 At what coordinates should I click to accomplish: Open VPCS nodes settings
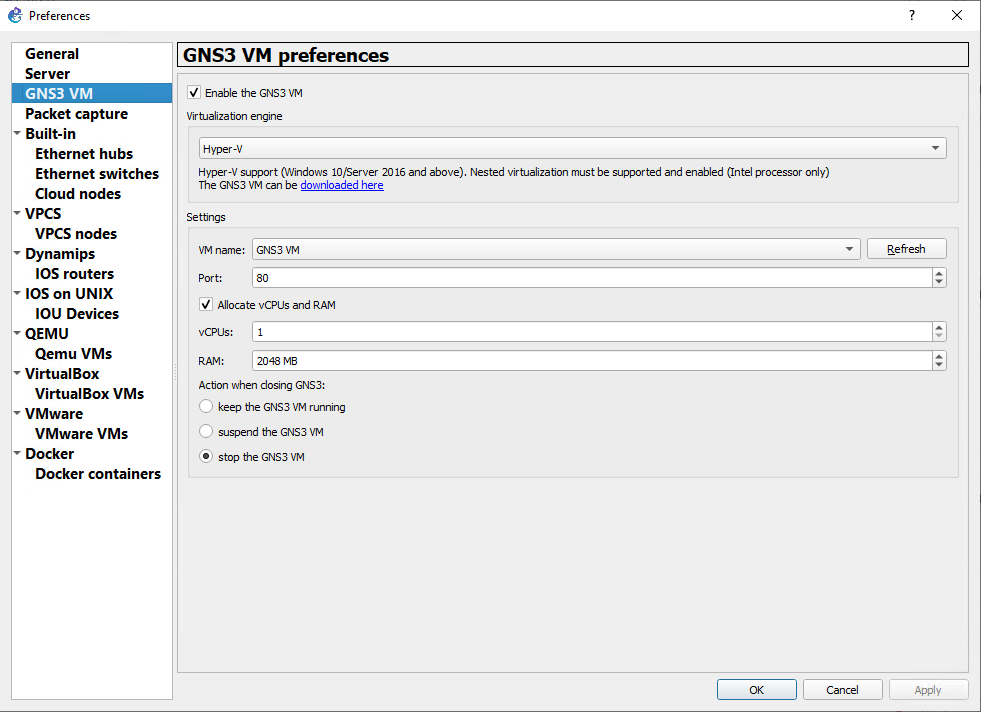[76, 234]
